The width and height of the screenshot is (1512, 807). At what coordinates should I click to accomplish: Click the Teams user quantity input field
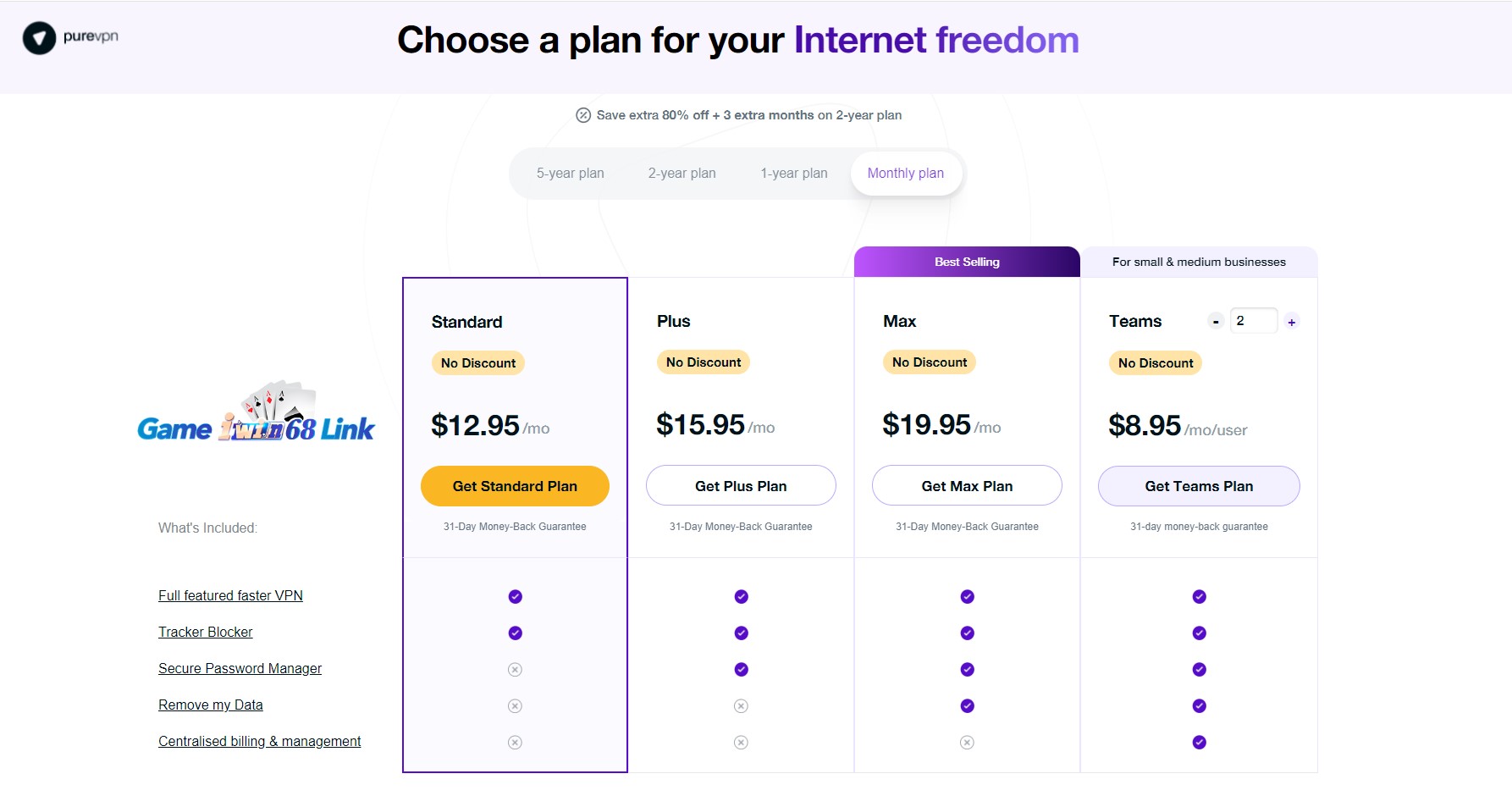coord(1253,321)
